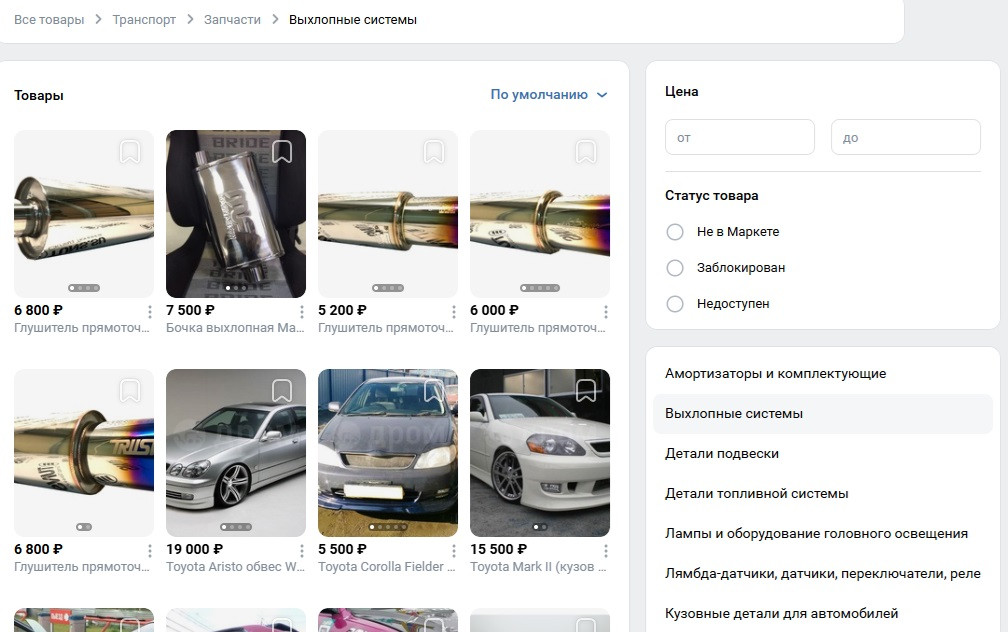Select 'Кузовные детали для автомобилей' category
Image resolution: width=1008 pixels, height=632 pixels.
tap(823, 613)
